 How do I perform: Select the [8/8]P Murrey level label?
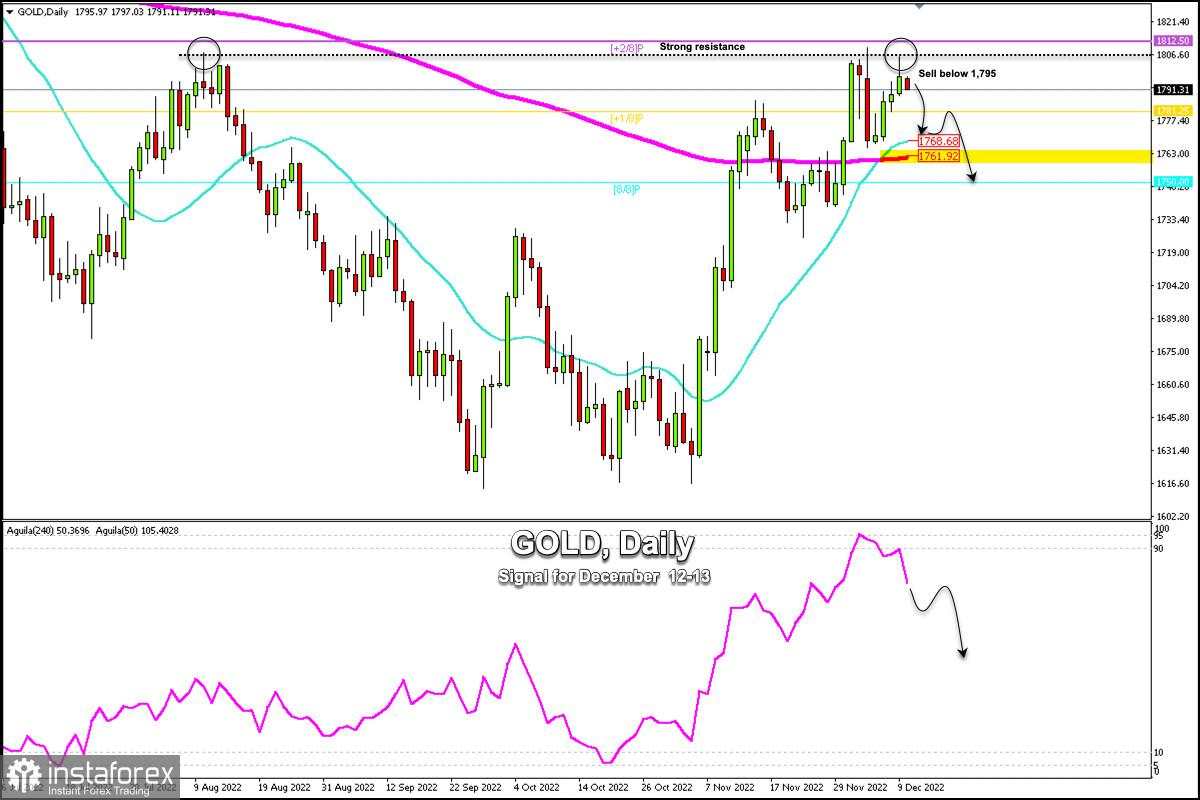pyautogui.click(x=628, y=189)
